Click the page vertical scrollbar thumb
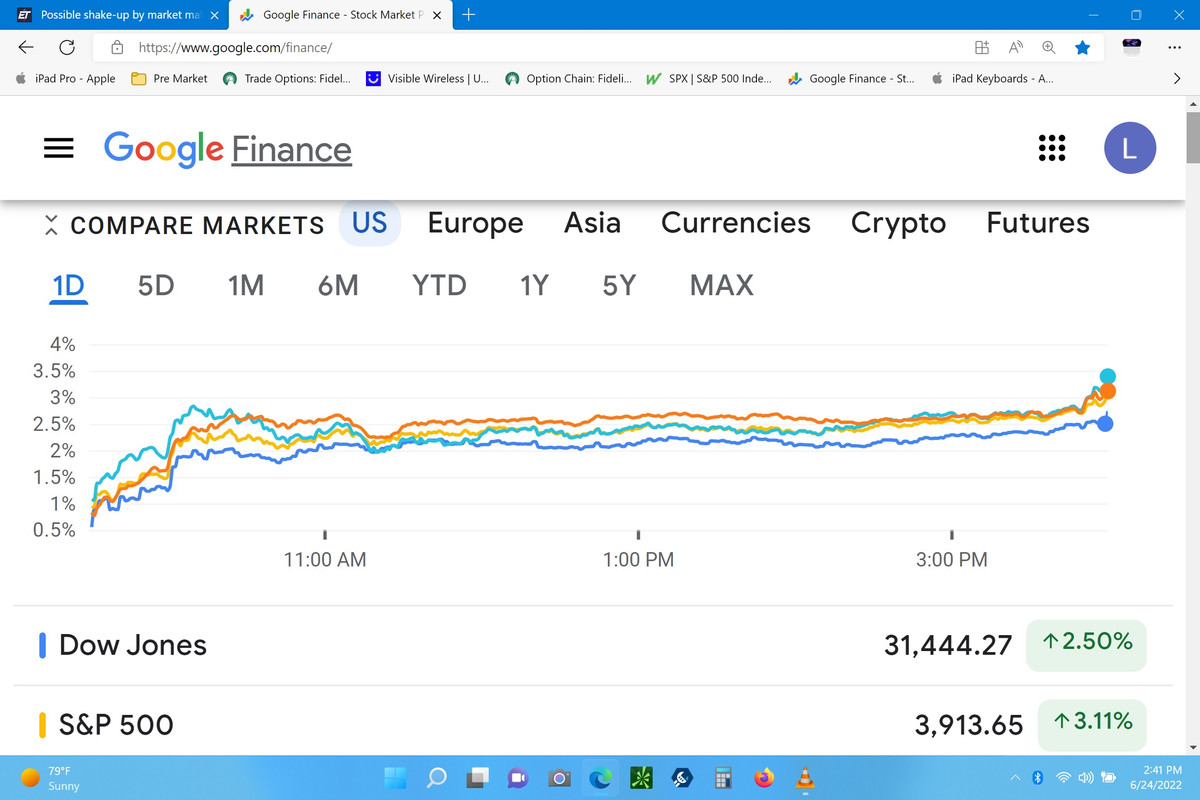This screenshot has width=1200, height=800. [1192, 138]
